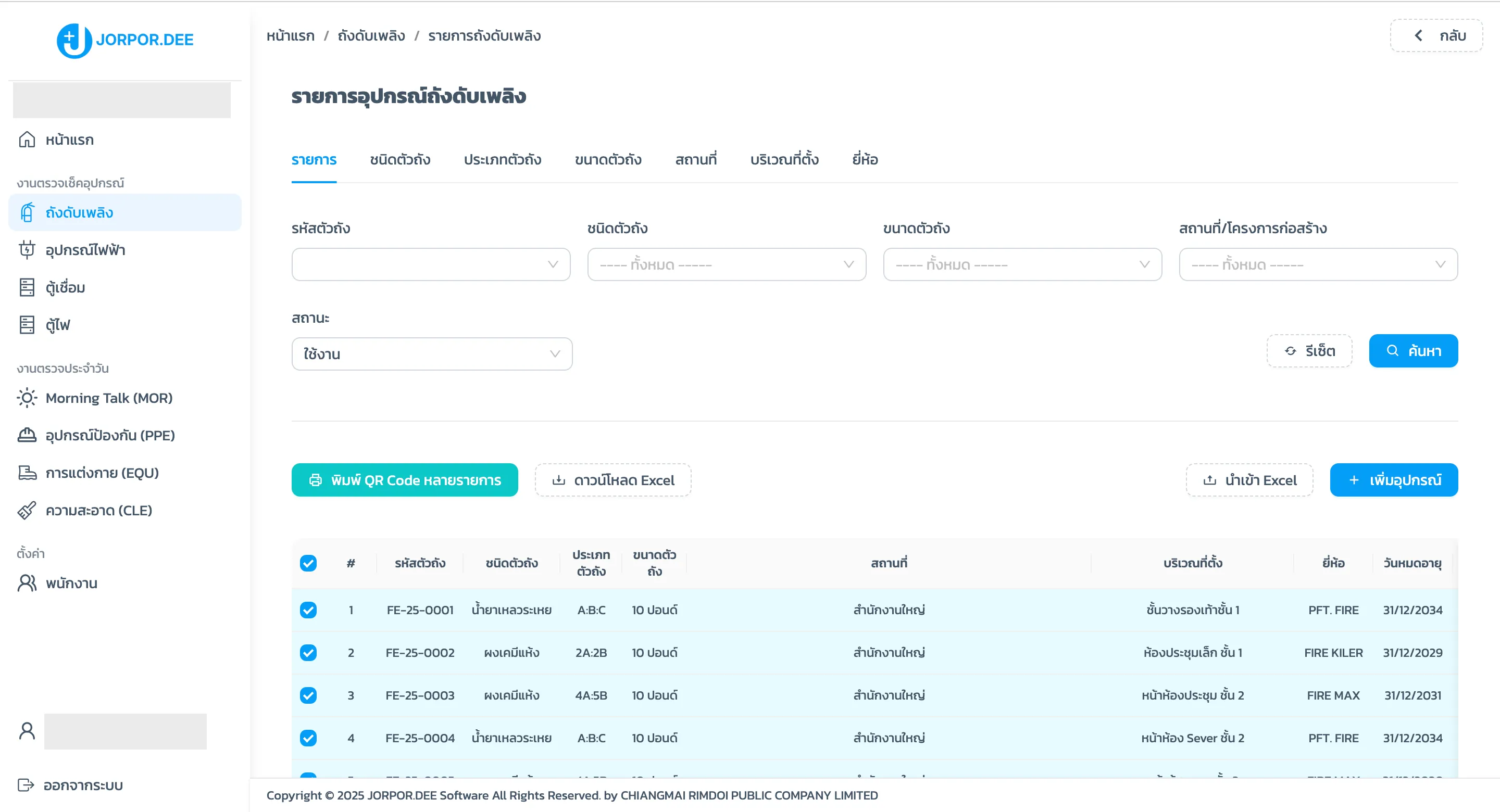
Task: Open the สถานะ dropdown showing ใช้งาน
Action: [x=431, y=353]
